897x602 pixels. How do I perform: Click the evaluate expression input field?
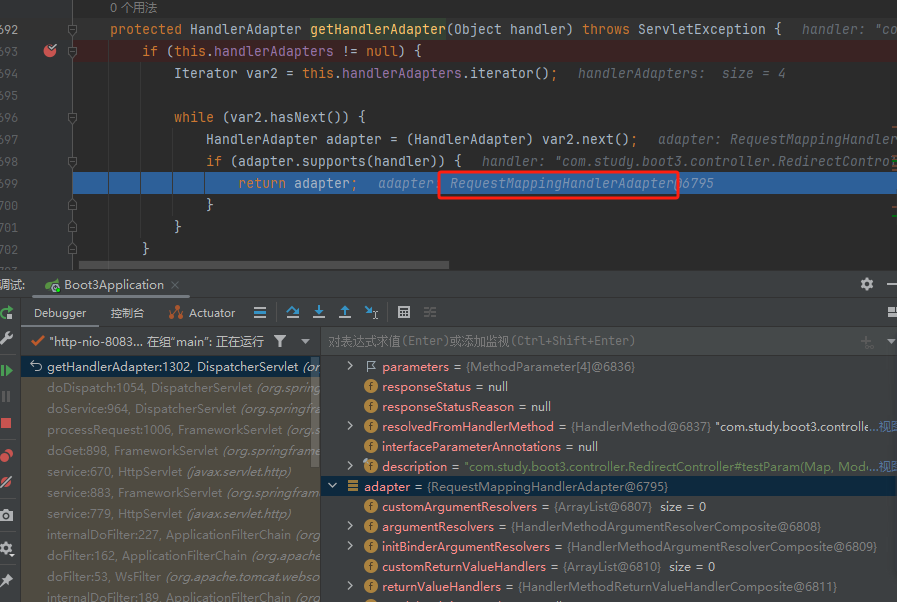tap(589, 342)
